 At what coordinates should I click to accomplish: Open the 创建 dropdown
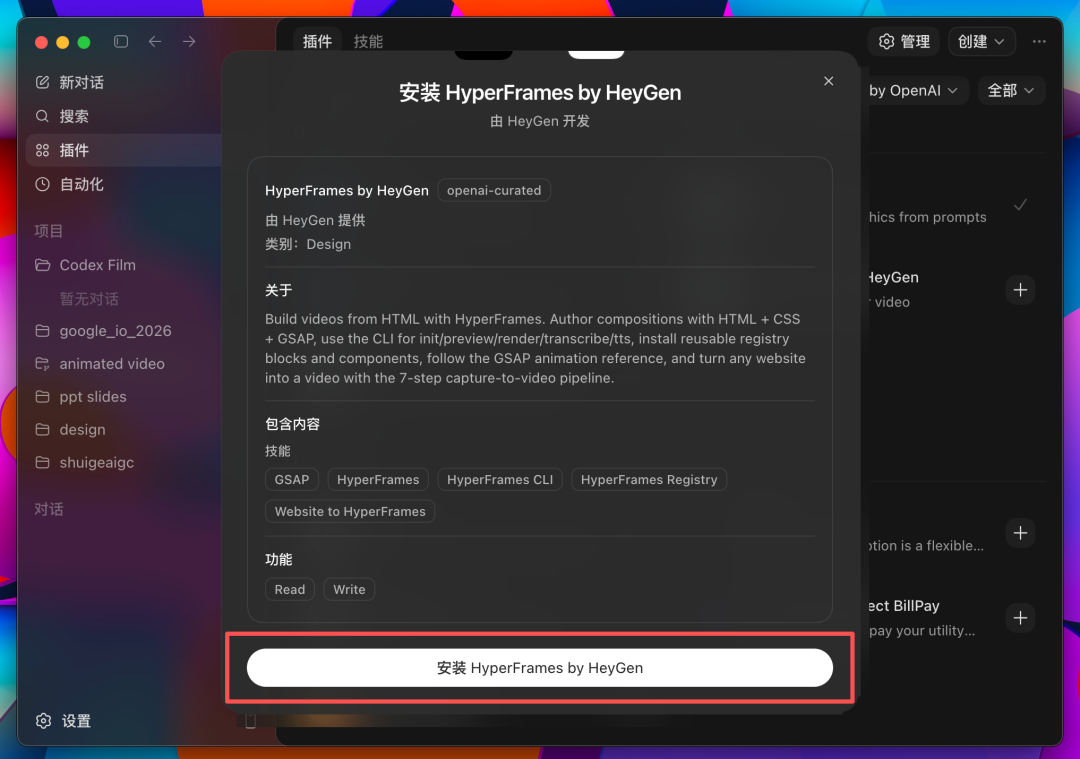(x=982, y=41)
